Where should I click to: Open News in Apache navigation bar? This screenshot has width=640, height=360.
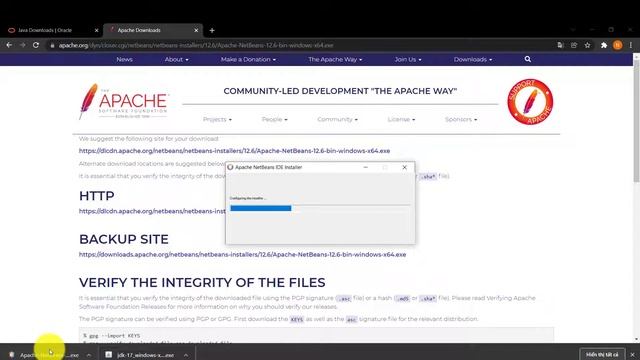(124, 59)
